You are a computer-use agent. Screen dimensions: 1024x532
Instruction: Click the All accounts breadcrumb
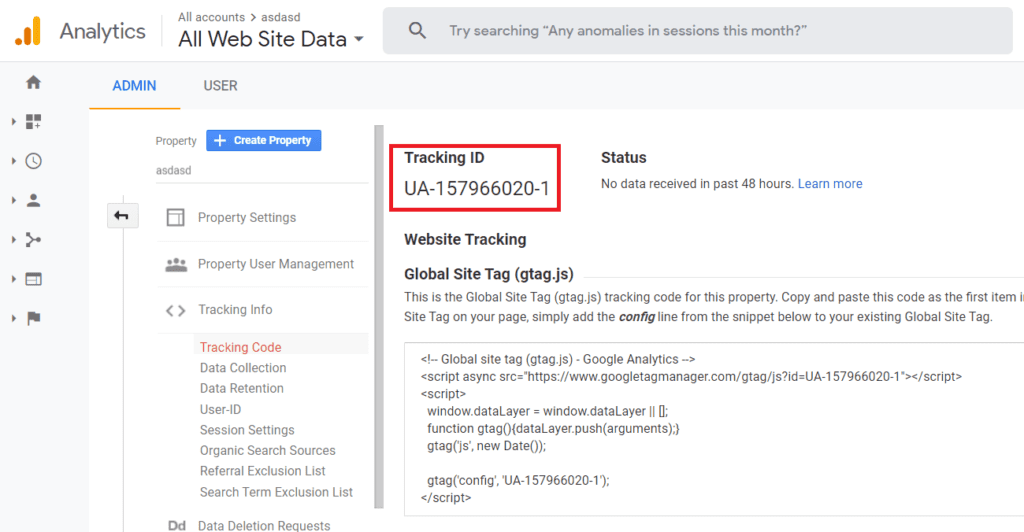point(211,17)
